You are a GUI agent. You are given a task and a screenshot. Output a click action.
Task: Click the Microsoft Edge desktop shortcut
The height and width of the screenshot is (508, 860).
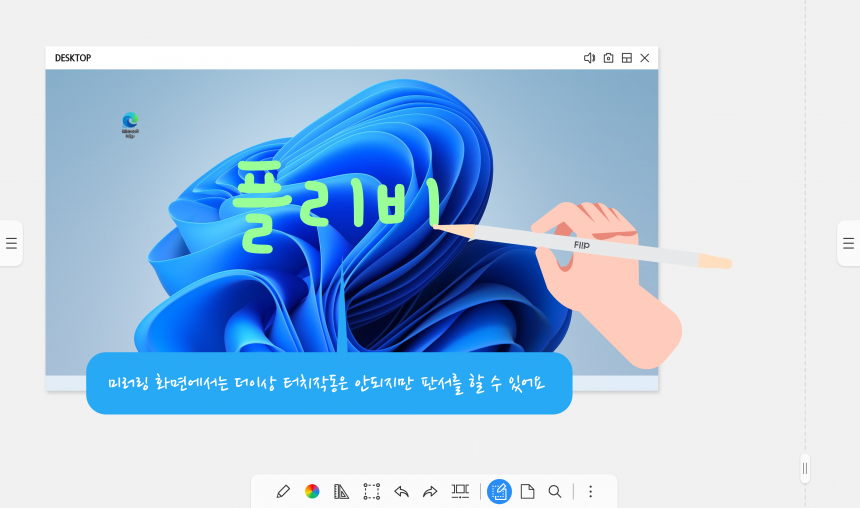[130, 125]
